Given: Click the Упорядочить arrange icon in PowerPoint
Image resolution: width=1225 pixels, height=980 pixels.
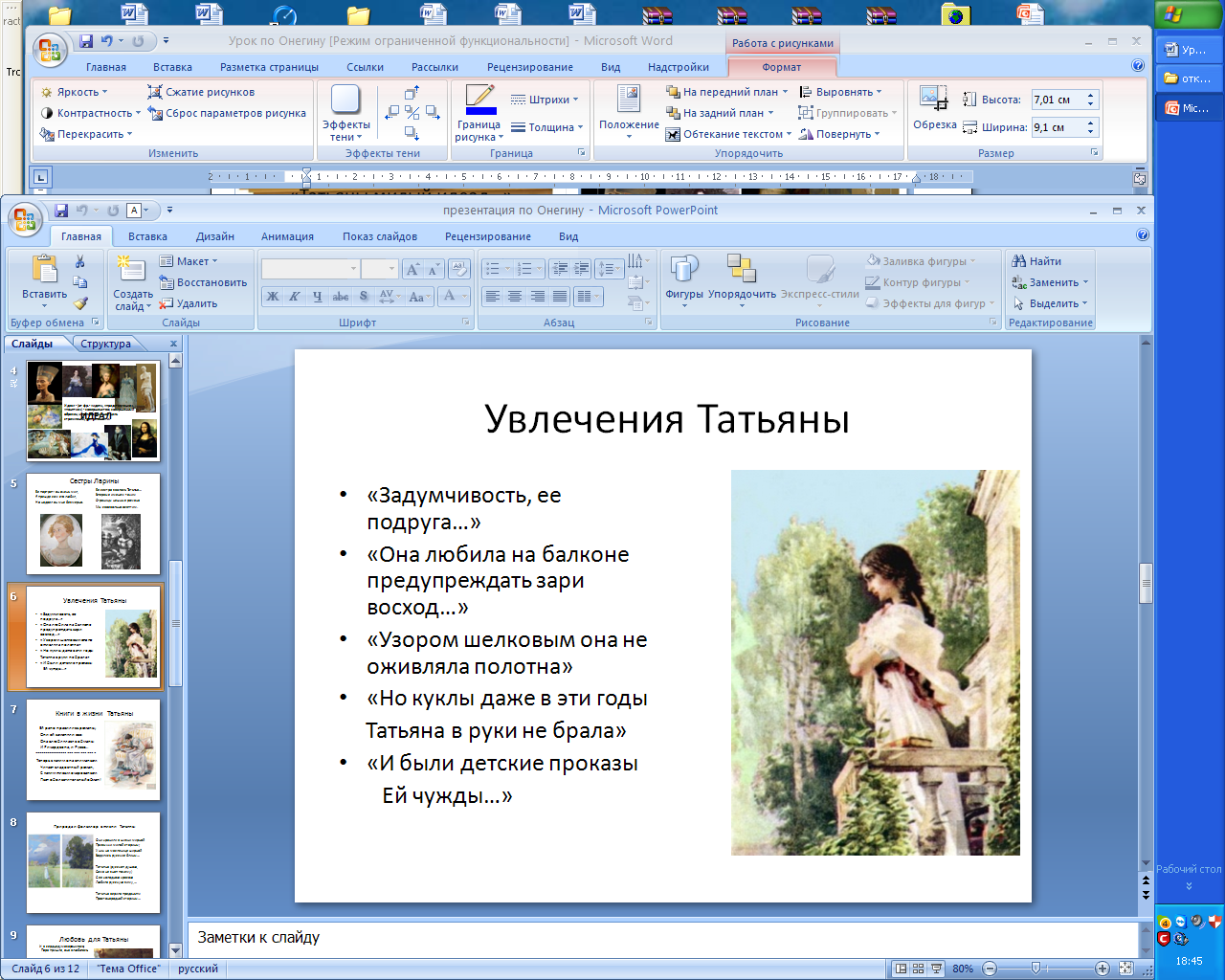Looking at the screenshot, I should click(x=742, y=269).
